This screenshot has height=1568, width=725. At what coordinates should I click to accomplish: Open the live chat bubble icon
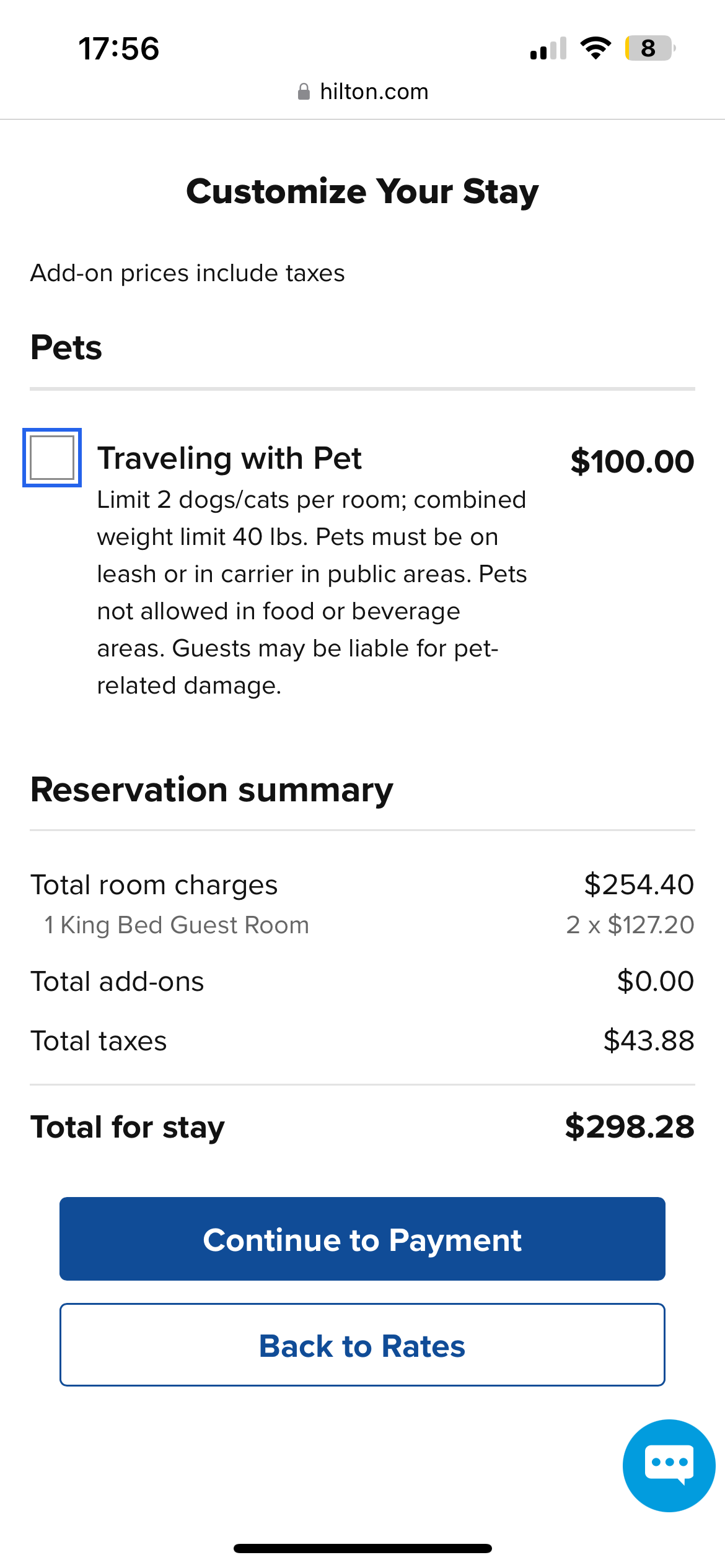669,1465
